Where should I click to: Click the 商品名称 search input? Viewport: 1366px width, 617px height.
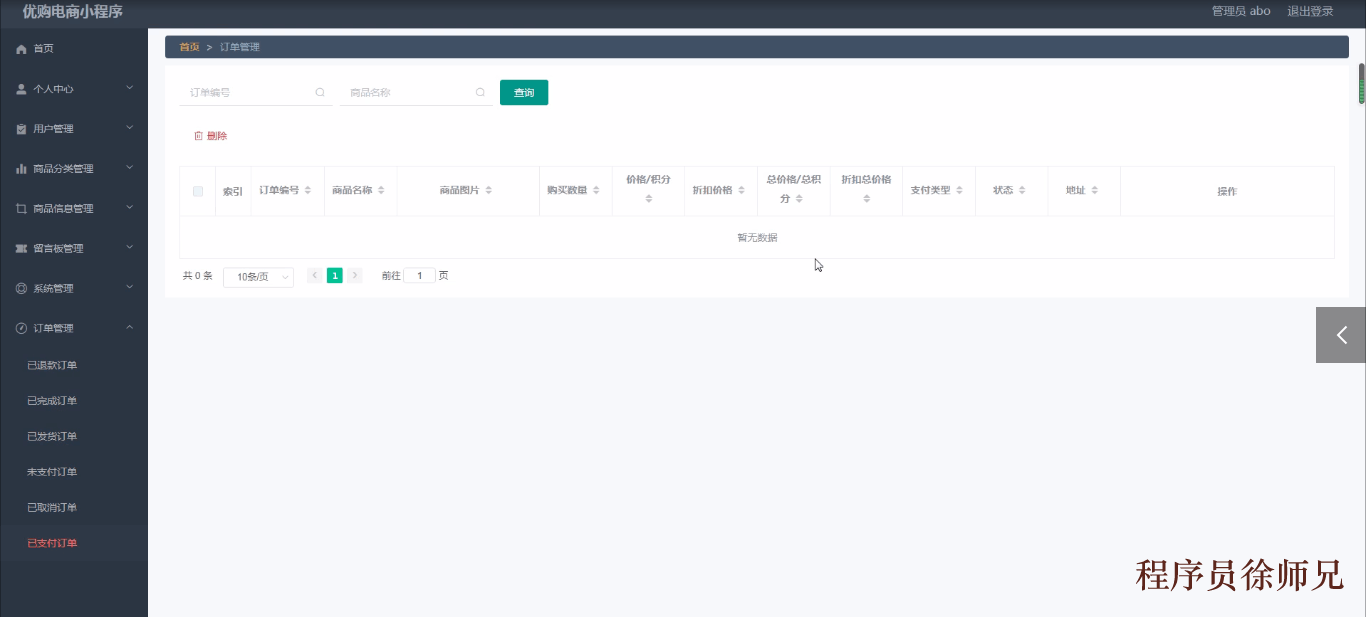(x=416, y=92)
